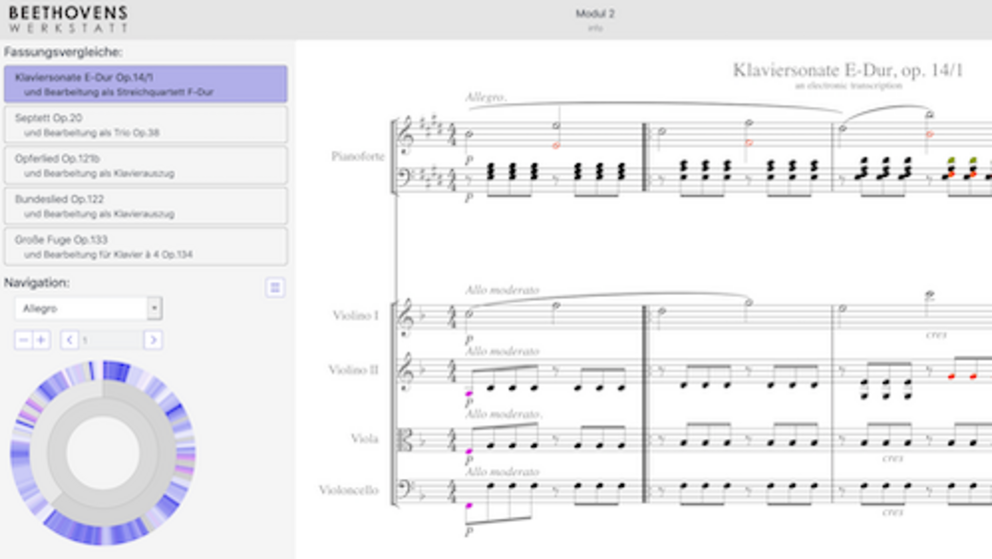The height and width of the screenshot is (559, 992).
Task: Click the Pianoforte staff label
Action: (x=357, y=156)
